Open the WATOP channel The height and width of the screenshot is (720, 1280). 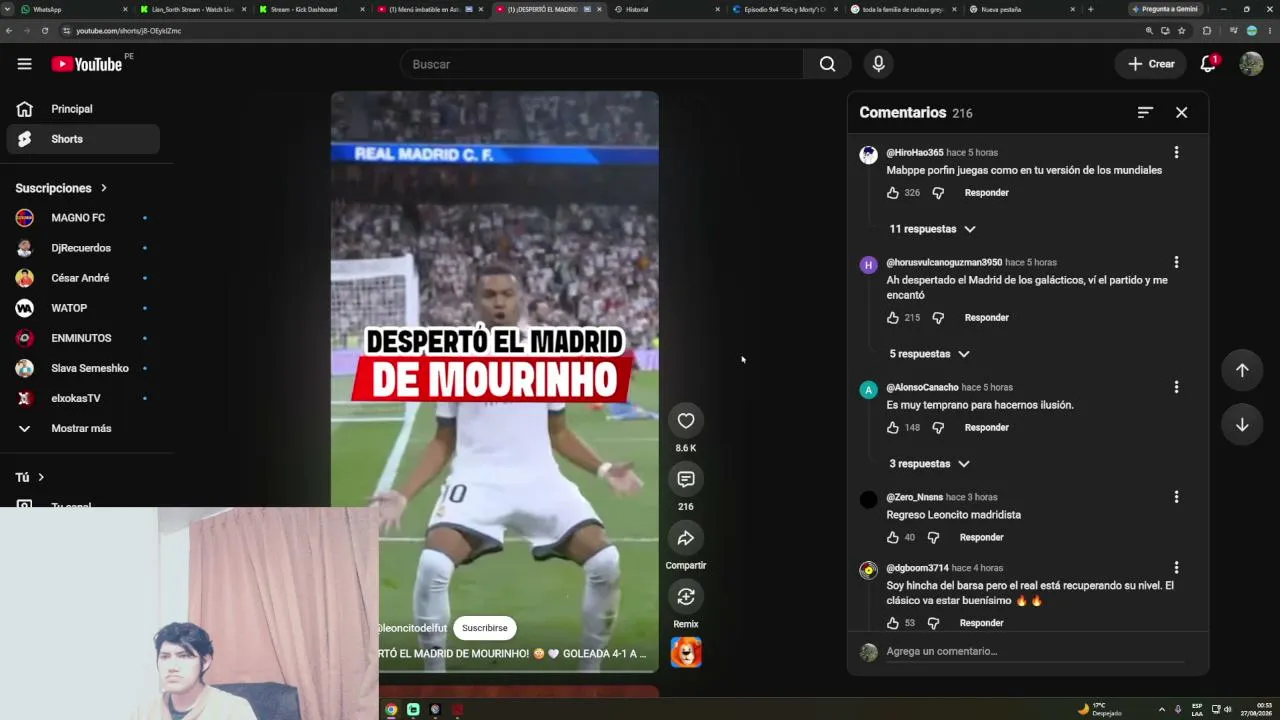[82, 308]
